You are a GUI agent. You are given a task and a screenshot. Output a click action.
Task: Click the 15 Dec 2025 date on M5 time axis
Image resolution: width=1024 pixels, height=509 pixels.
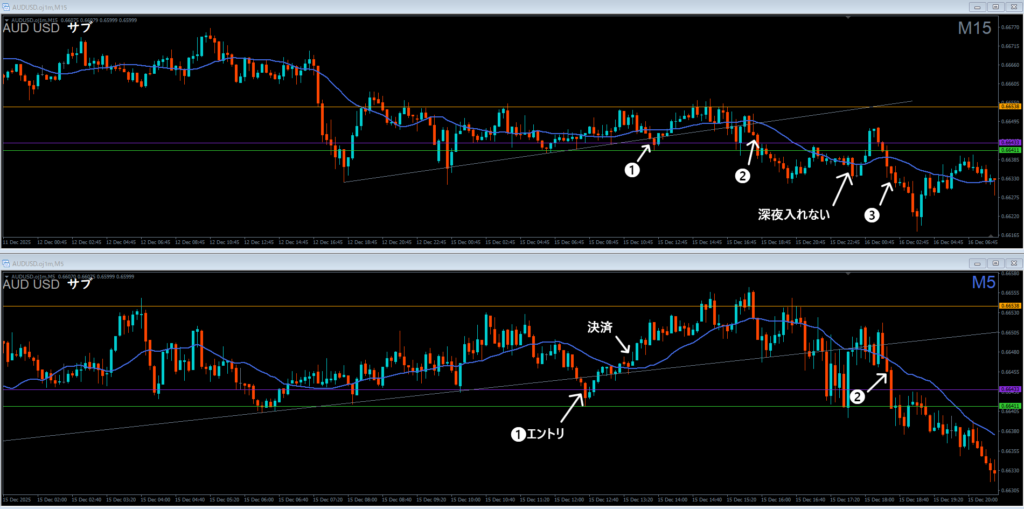pyautogui.click(x=16, y=499)
